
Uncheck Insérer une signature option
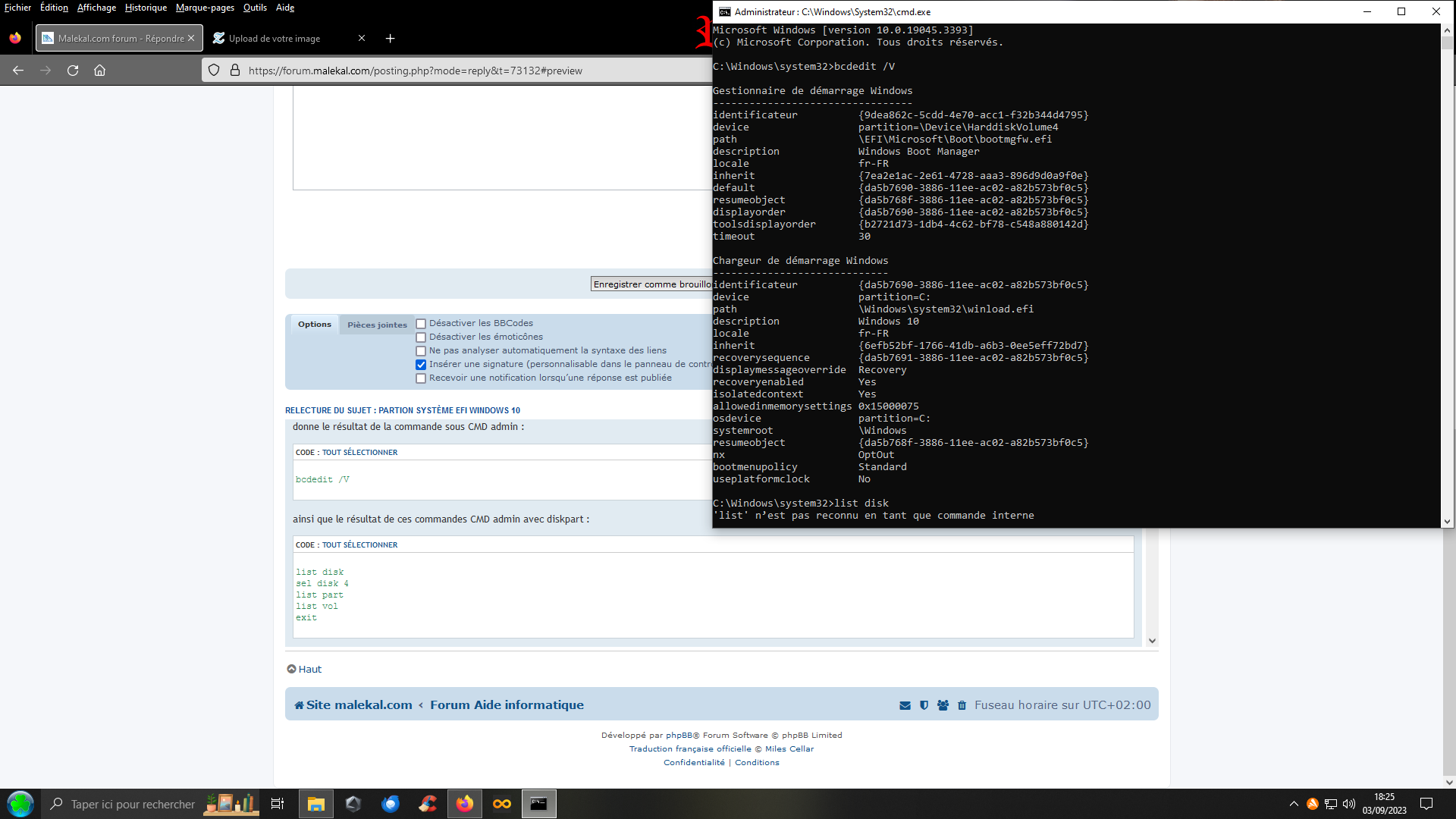point(421,365)
